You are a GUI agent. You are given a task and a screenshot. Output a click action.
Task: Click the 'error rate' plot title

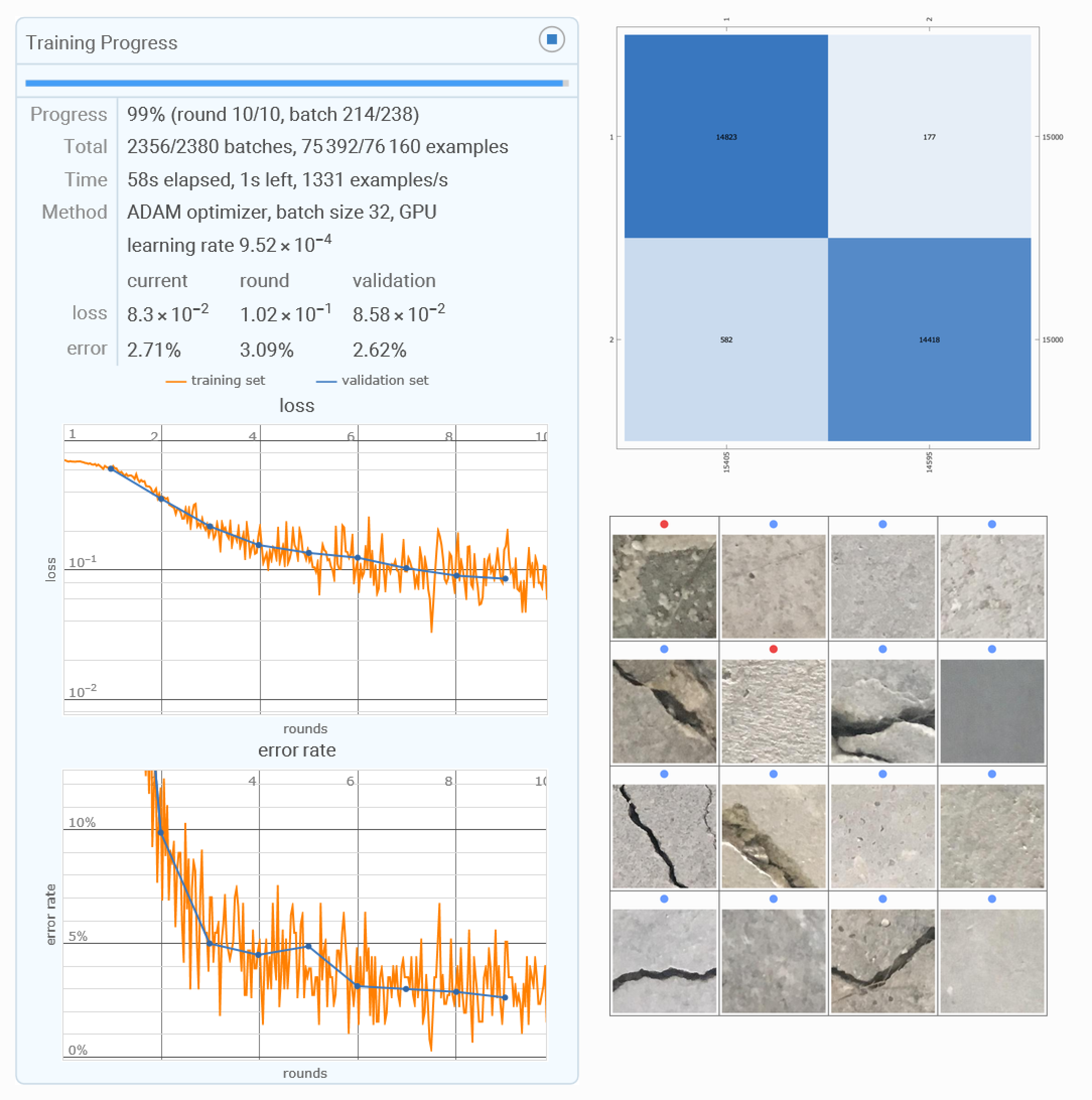pyautogui.click(x=297, y=750)
